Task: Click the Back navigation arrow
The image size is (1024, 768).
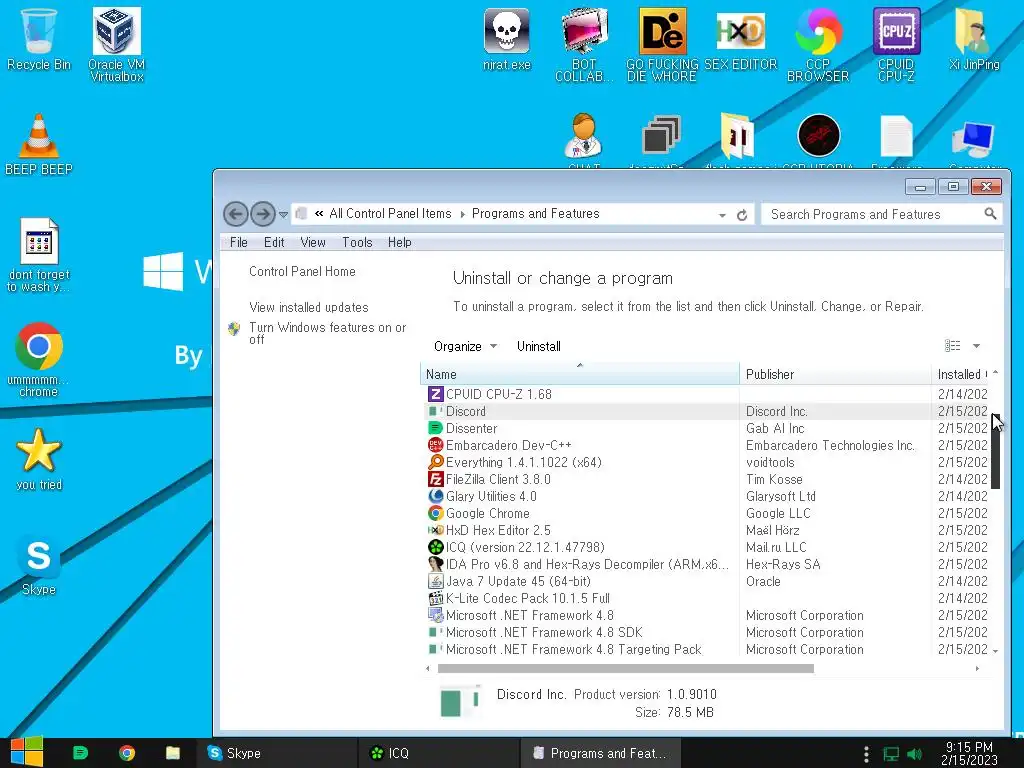Action: pos(236,214)
